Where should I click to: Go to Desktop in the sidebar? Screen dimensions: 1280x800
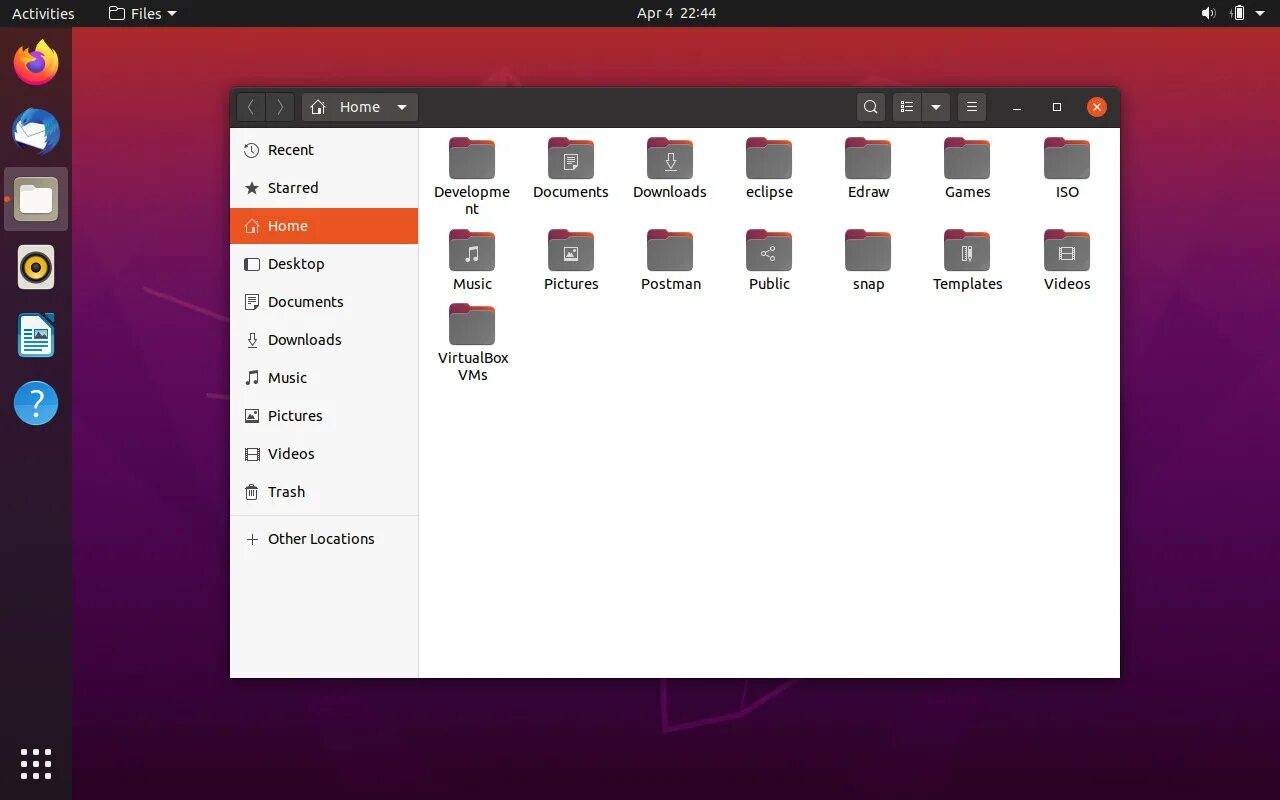click(324, 264)
